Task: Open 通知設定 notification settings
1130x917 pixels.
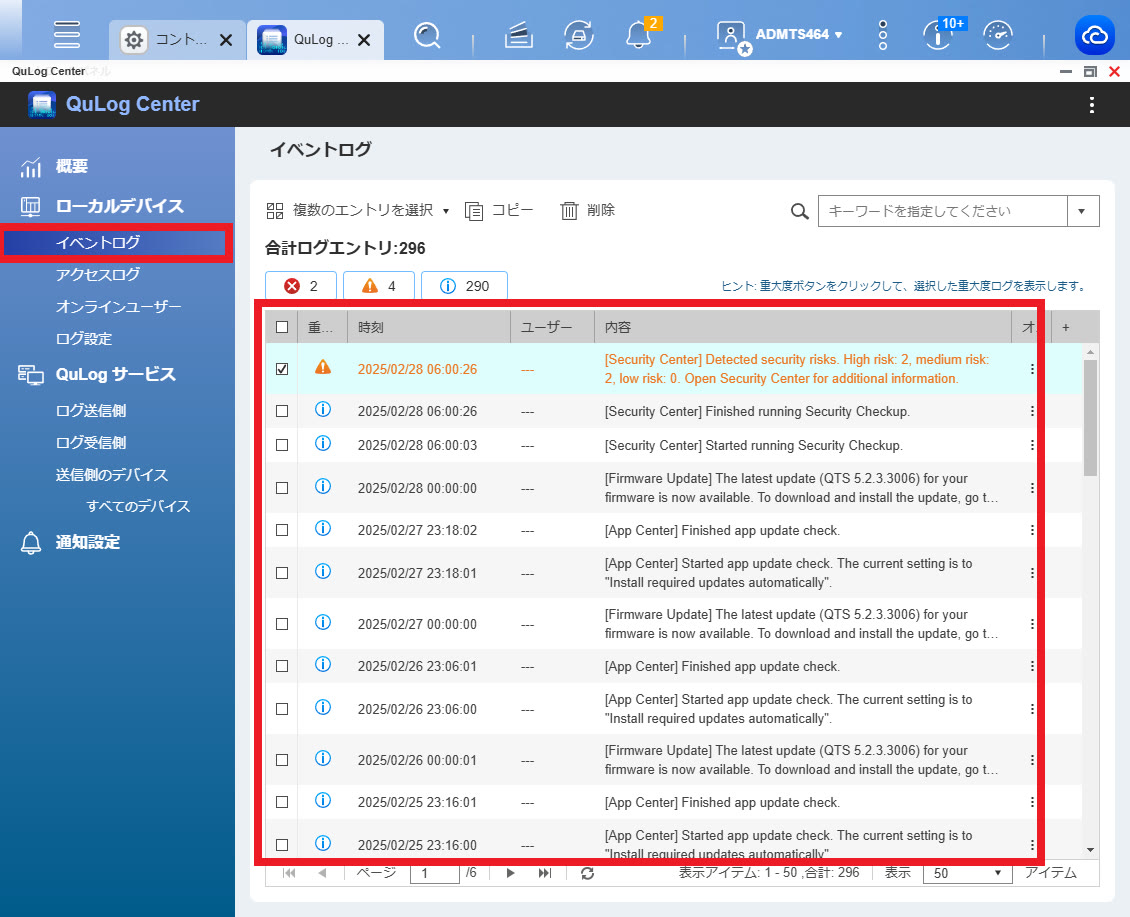Action: (87, 542)
